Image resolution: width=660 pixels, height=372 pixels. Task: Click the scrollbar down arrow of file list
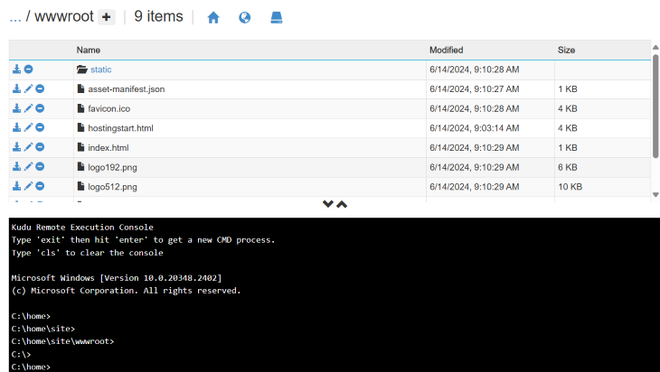click(655, 194)
